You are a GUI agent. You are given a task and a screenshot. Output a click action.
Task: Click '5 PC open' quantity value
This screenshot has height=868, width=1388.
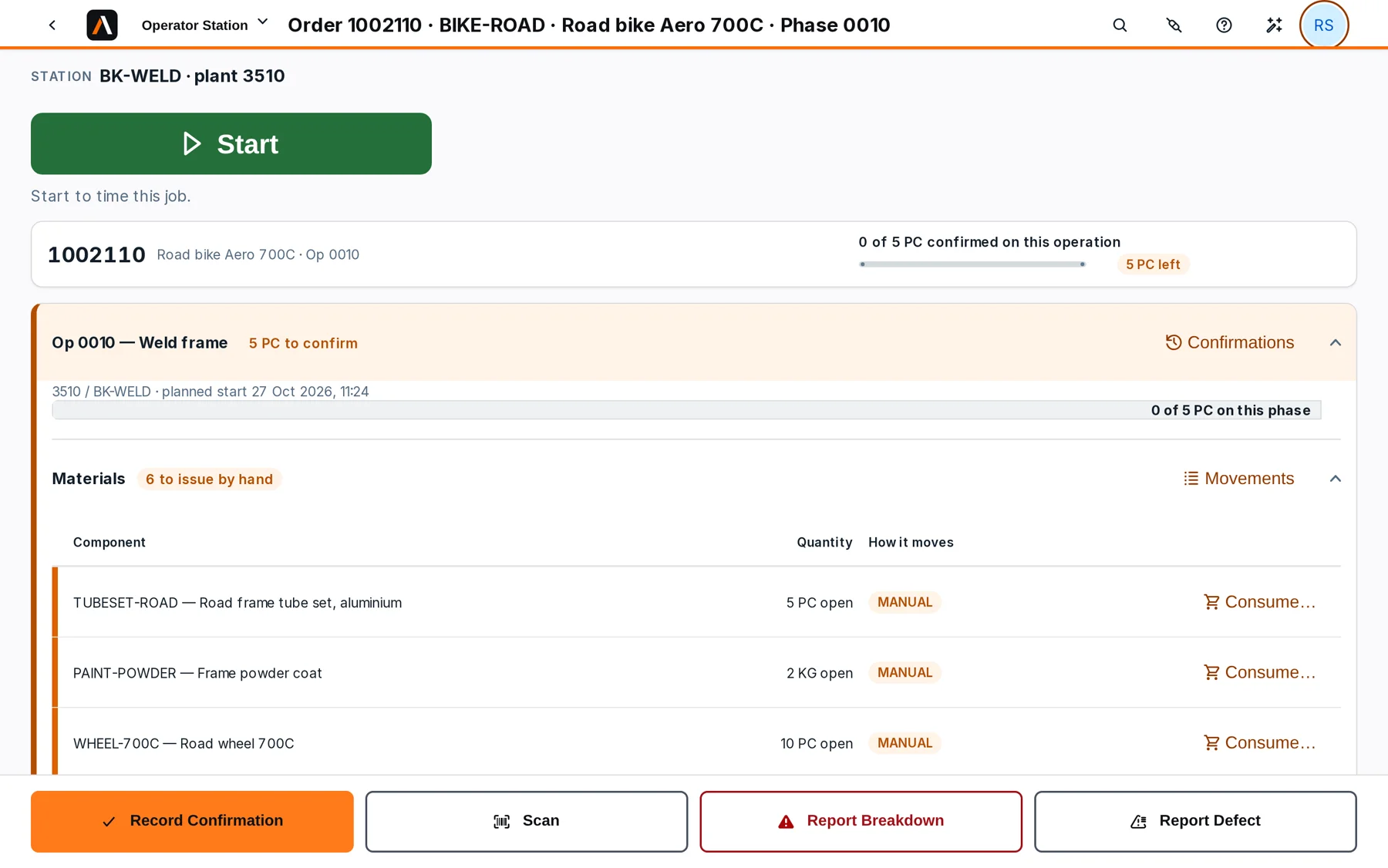(820, 603)
